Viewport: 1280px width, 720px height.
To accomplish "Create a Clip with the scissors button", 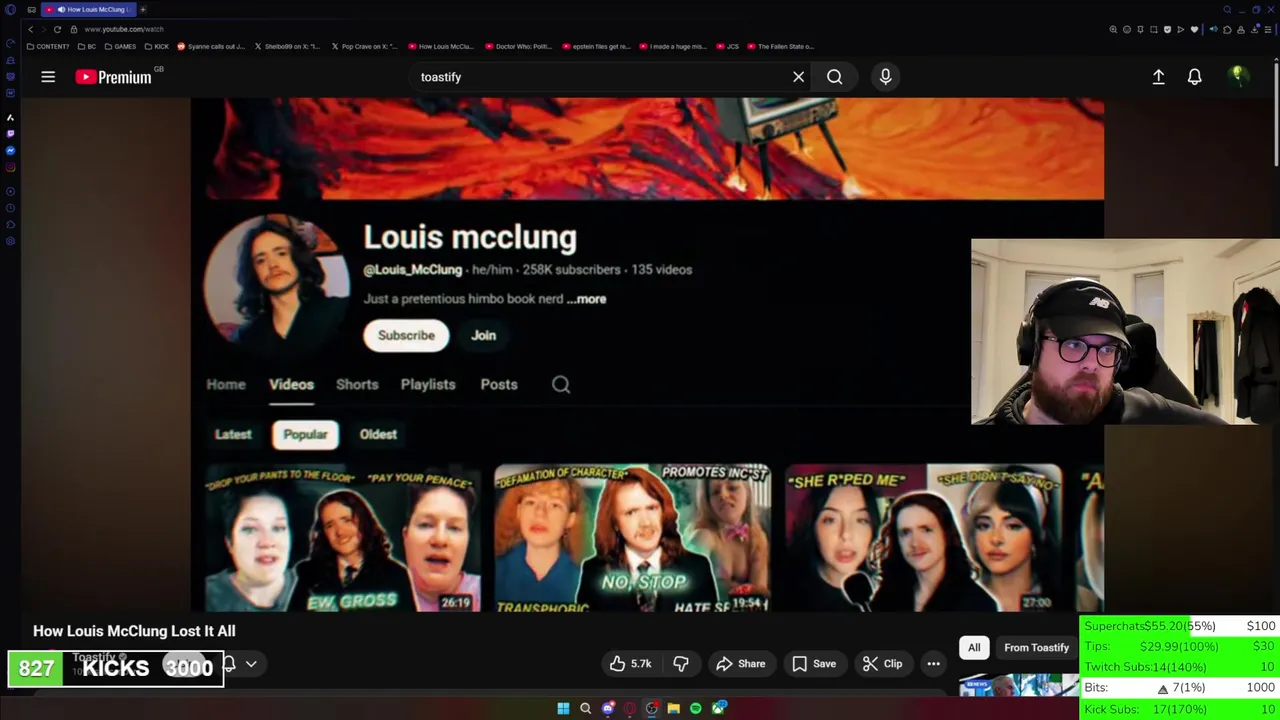I will 883,663.
